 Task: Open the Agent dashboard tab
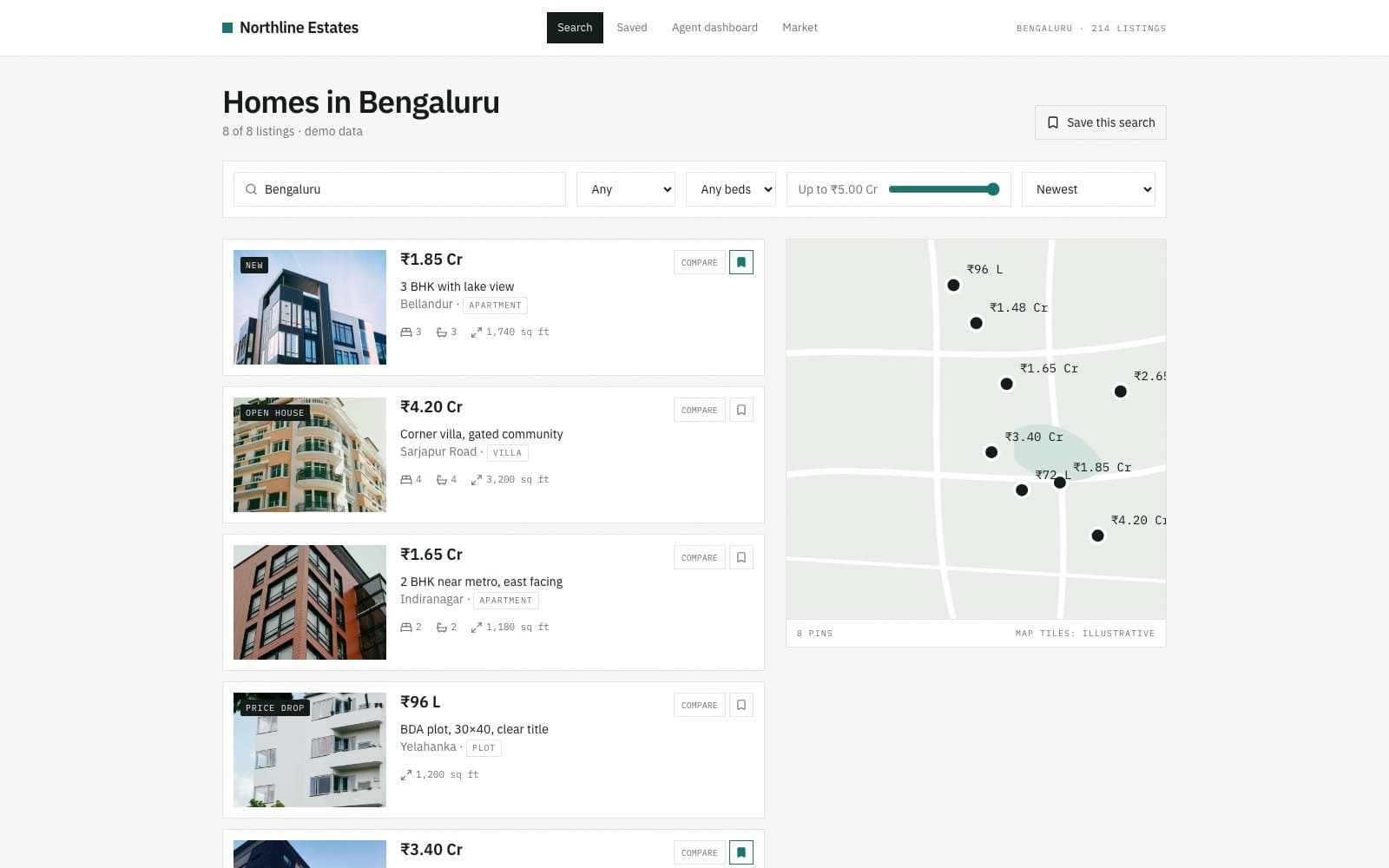click(714, 28)
